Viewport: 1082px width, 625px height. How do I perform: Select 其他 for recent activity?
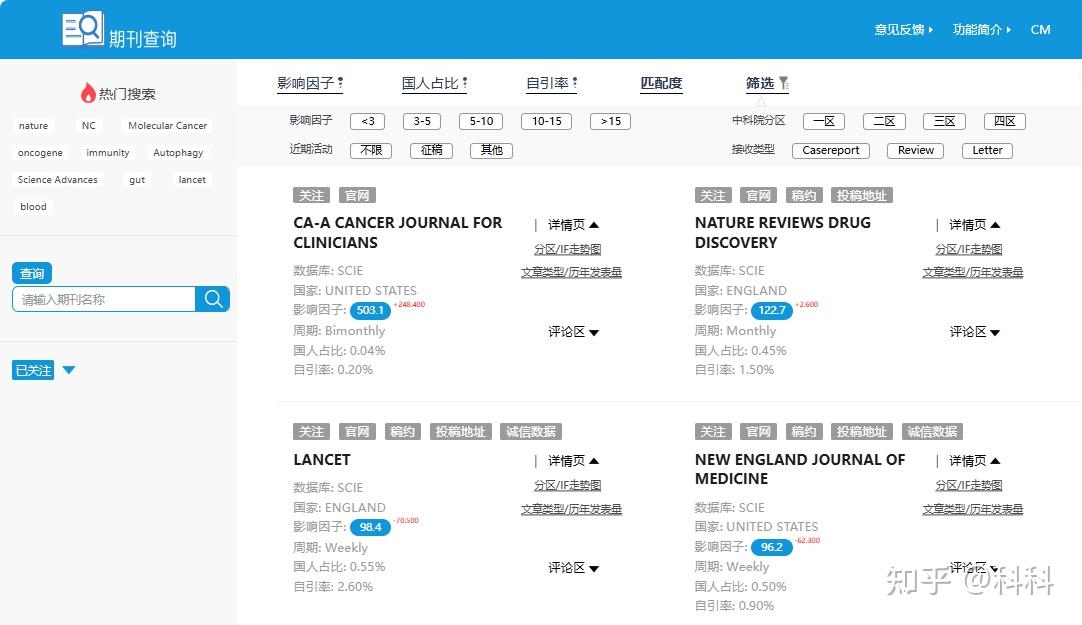tap(491, 150)
